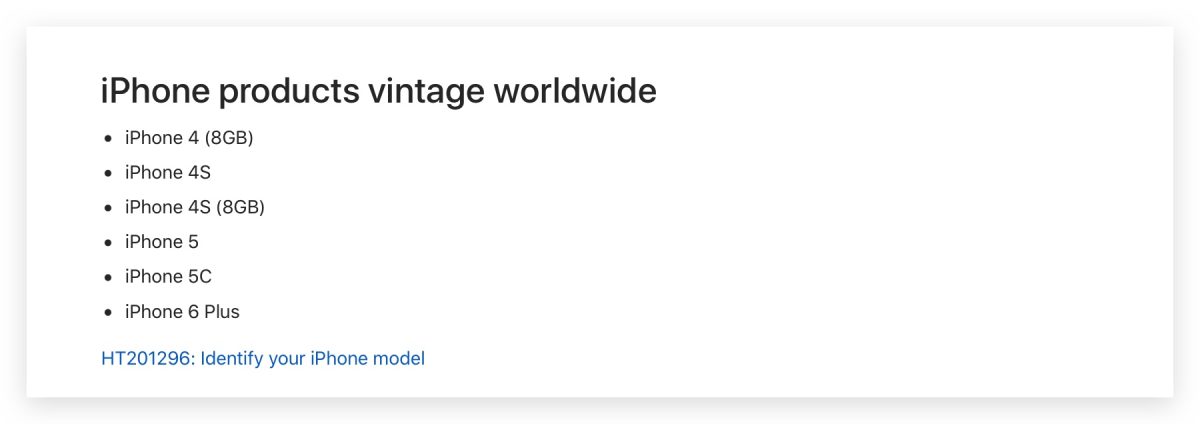
Task: Select the iPhone 4S (8GB) list entry
Action: click(x=195, y=207)
